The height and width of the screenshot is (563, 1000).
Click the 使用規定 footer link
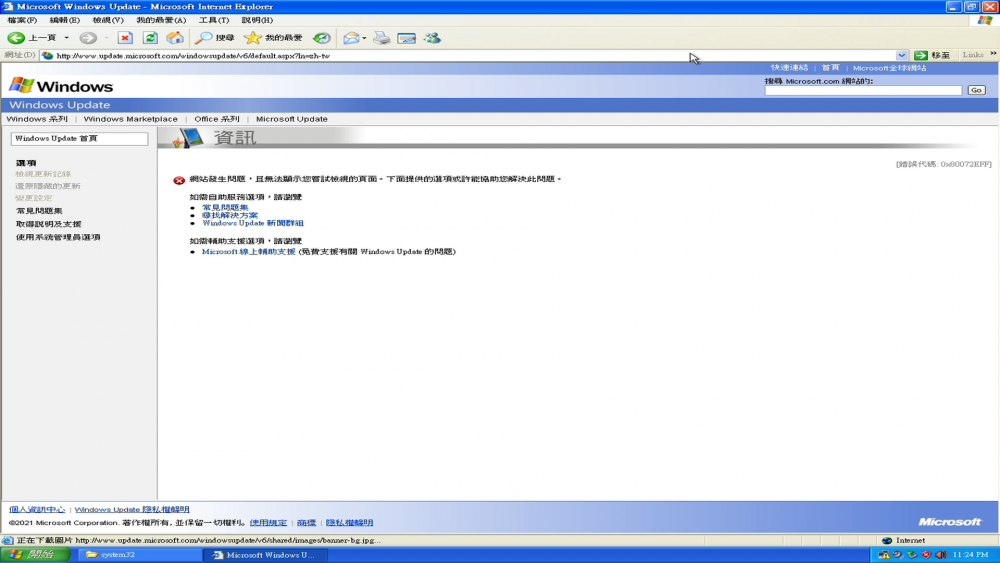point(268,523)
